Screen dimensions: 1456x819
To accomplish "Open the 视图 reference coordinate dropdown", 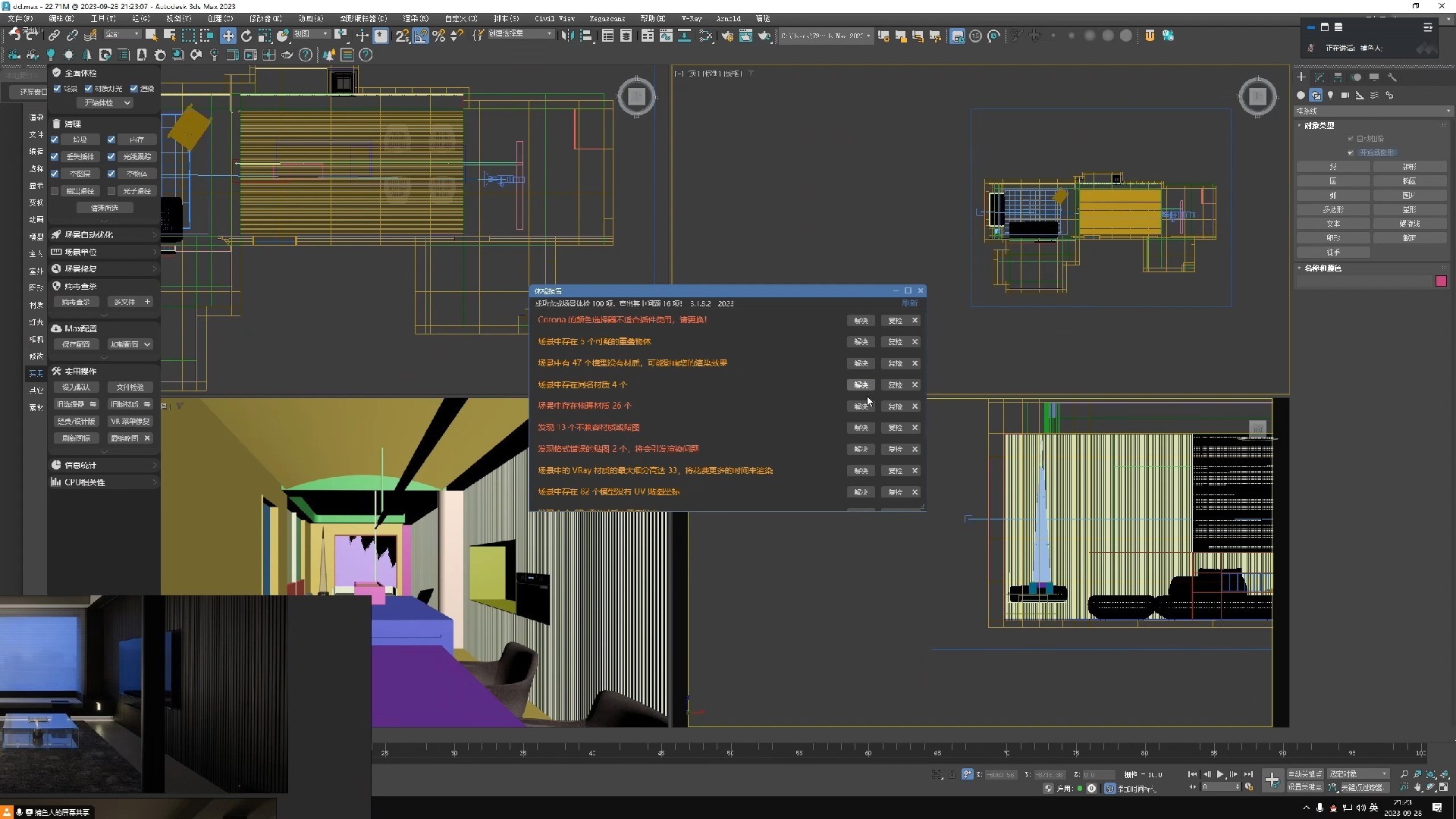I will click(311, 34).
